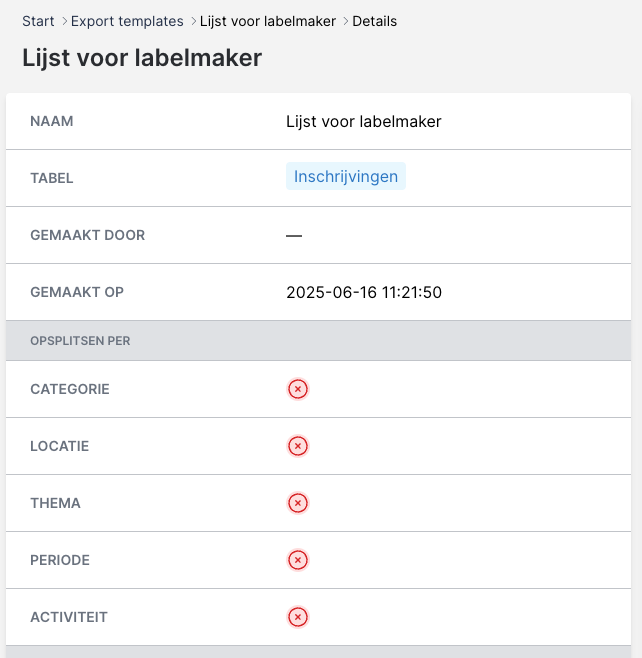The height and width of the screenshot is (658, 642).
Task: Click the Gemaakt op field label
Action: coord(77,293)
